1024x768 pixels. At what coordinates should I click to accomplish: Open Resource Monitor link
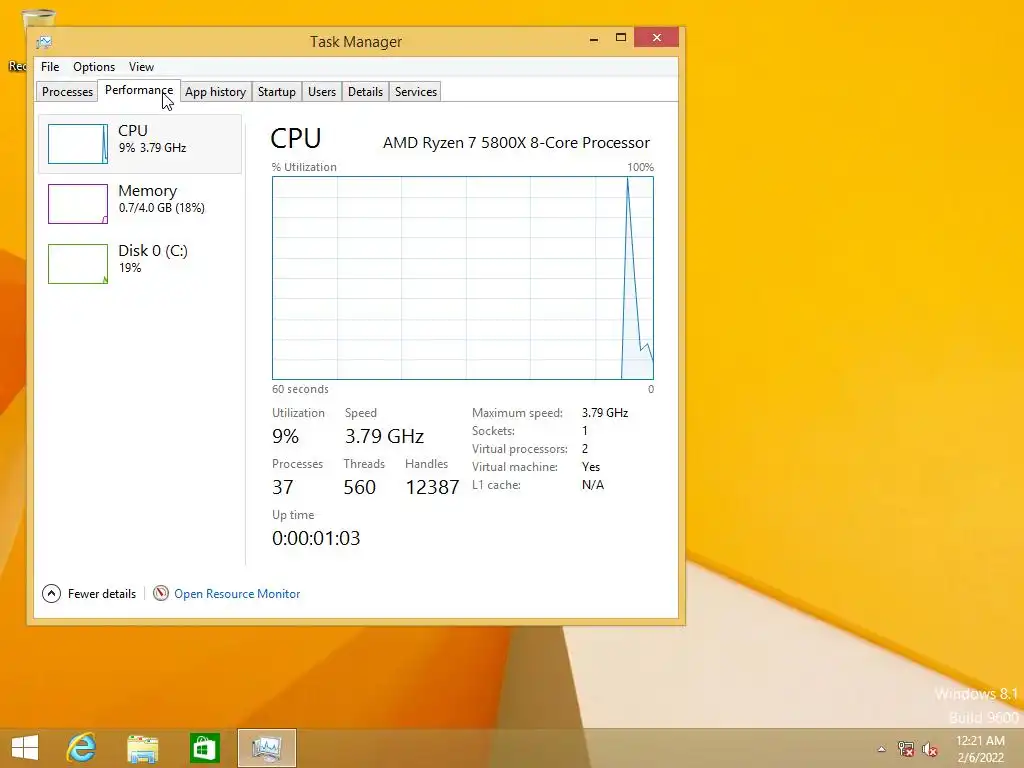pyautogui.click(x=237, y=594)
